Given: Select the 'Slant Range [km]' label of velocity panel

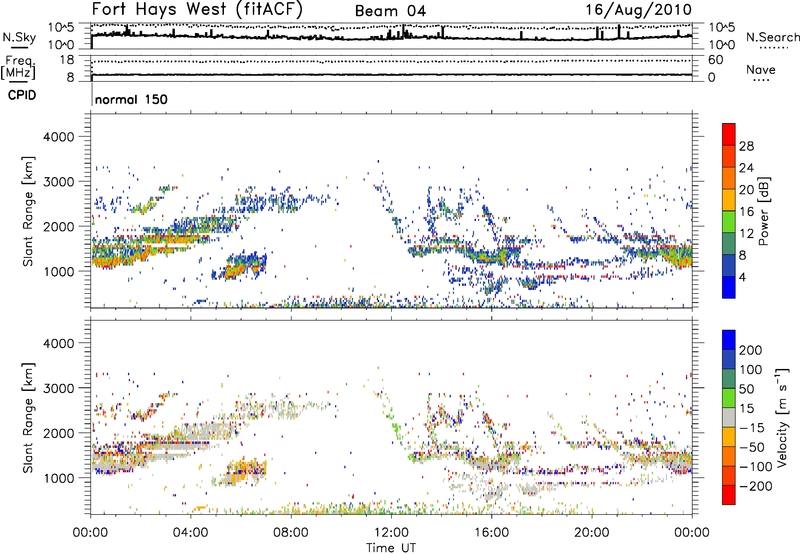Looking at the screenshot, I should (x=28, y=418).
